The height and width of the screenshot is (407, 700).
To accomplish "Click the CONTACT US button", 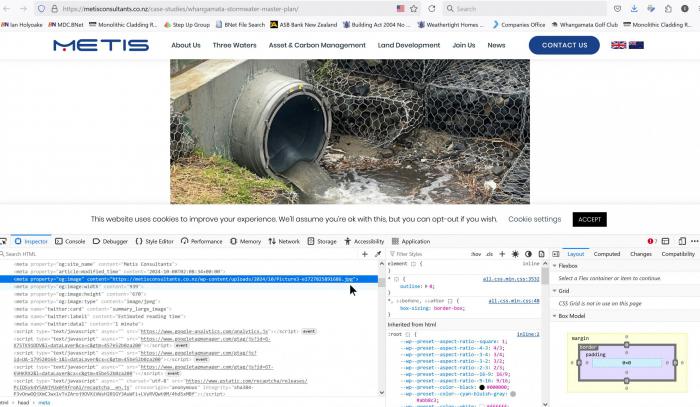I will tap(564, 45).
